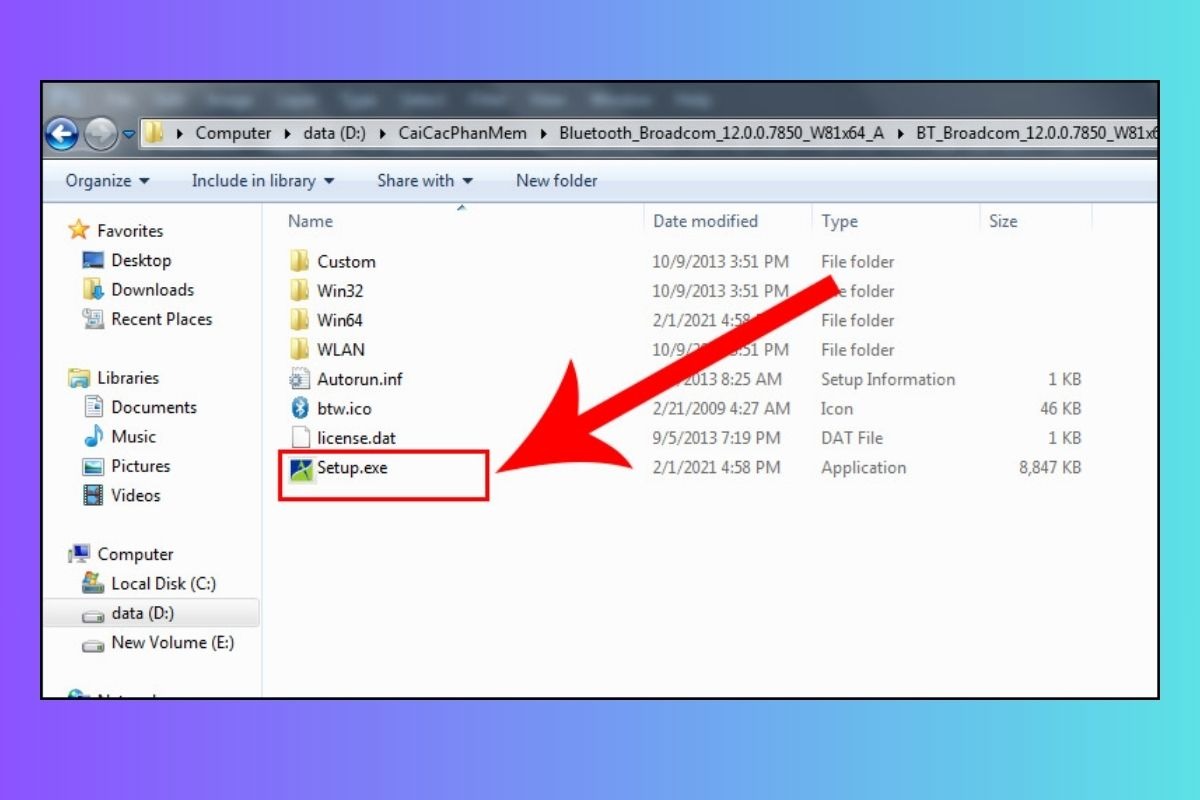Click Setup.exe's date "2/1/2021 4:58 PM"
The width and height of the screenshot is (1200, 800).
coord(716,467)
